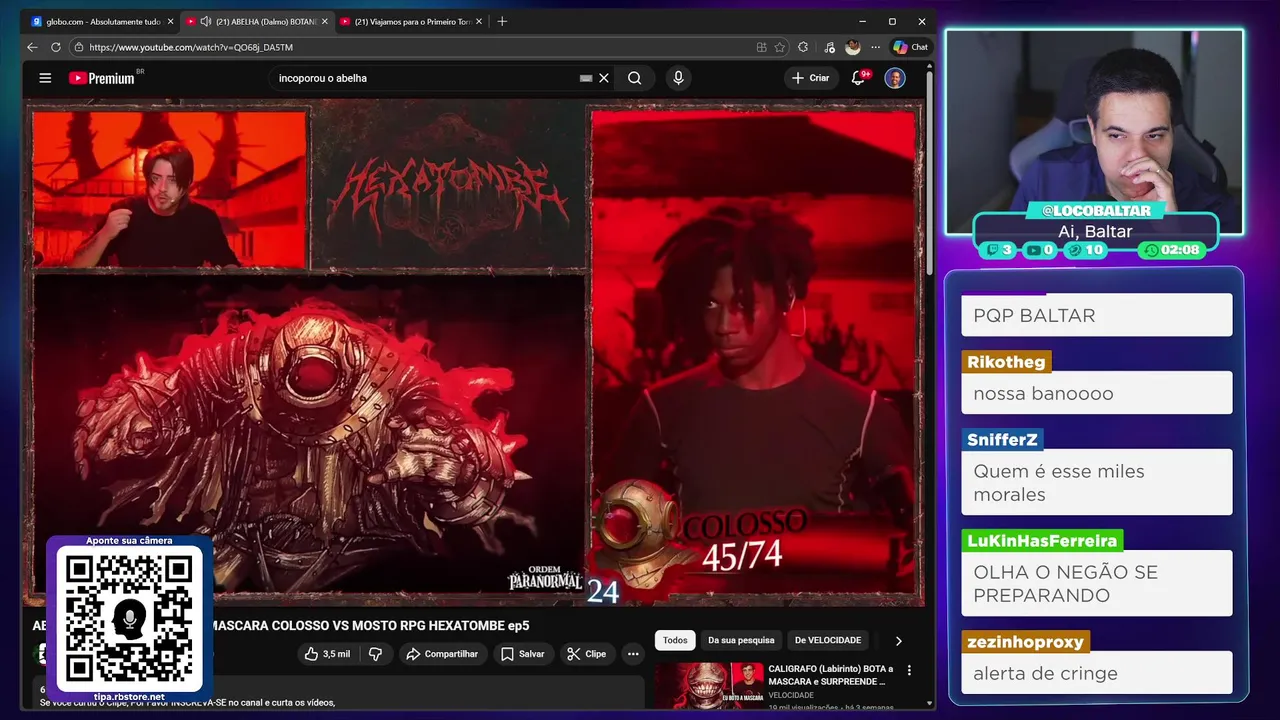Mute the ABELHA tab audio speaker icon

(x=205, y=21)
